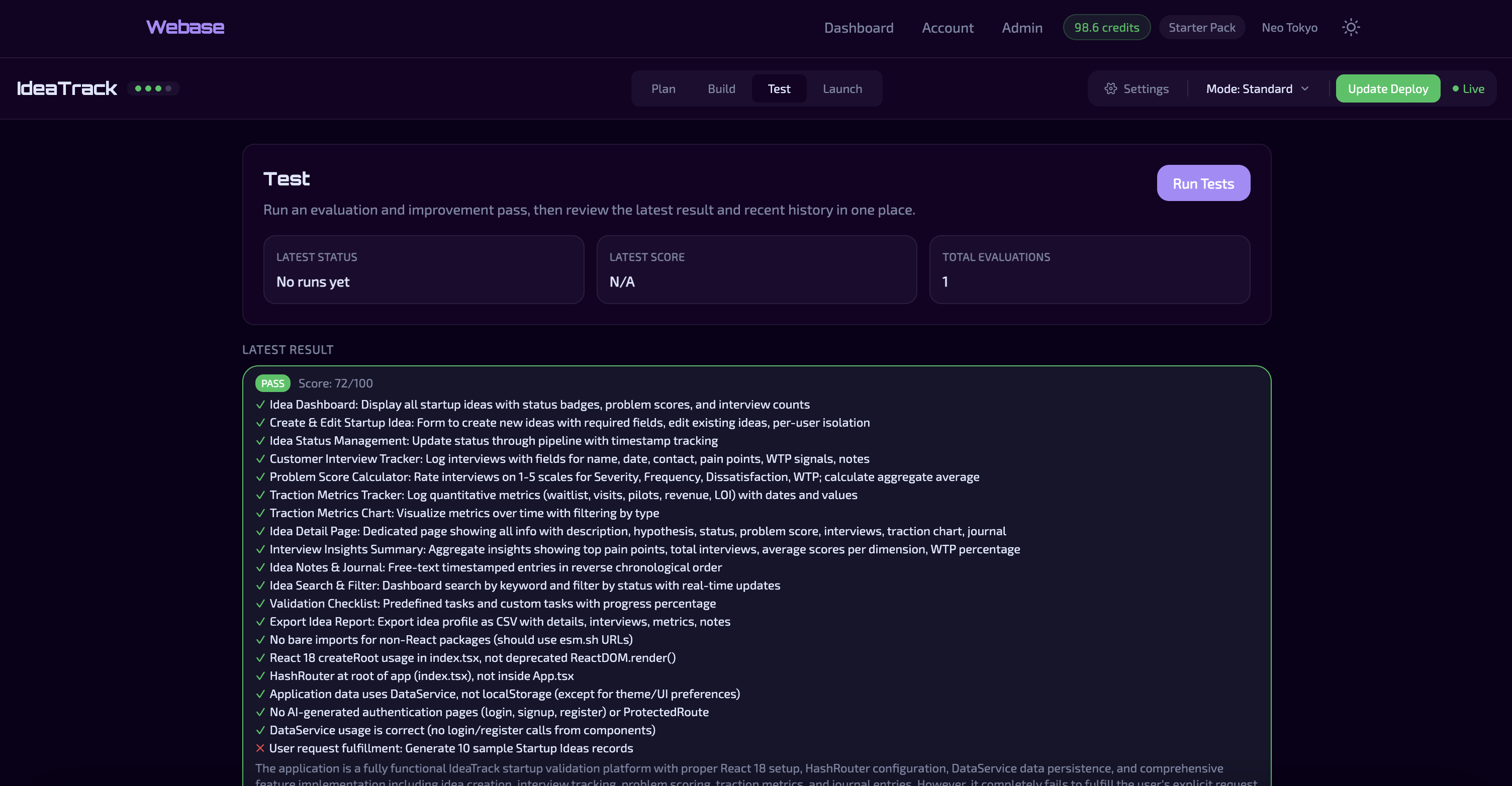
Task: Navigate to the Dashboard menu item
Action: pyautogui.click(x=859, y=27)
